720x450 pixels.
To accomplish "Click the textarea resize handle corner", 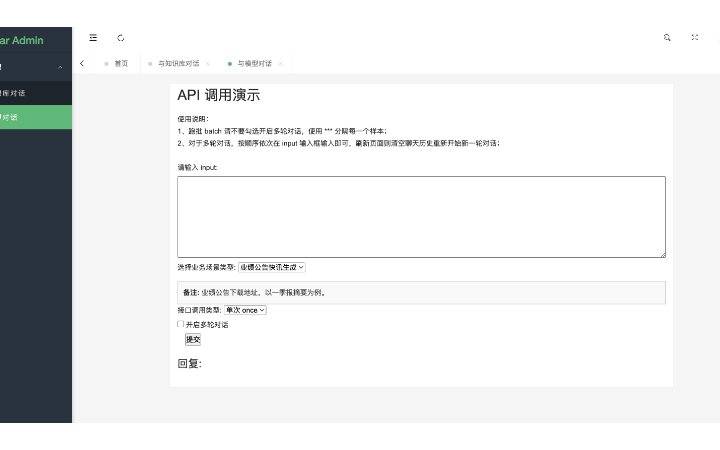I will point(663,255).
